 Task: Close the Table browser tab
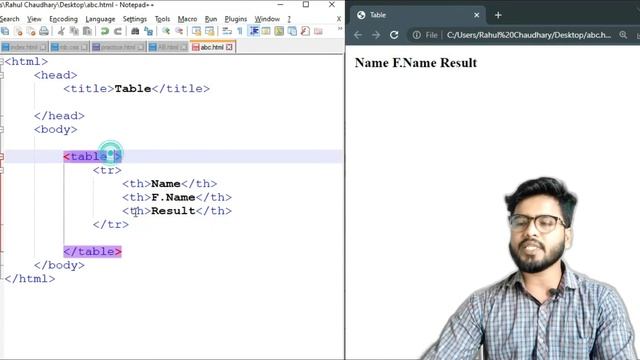tap(476, 15)
